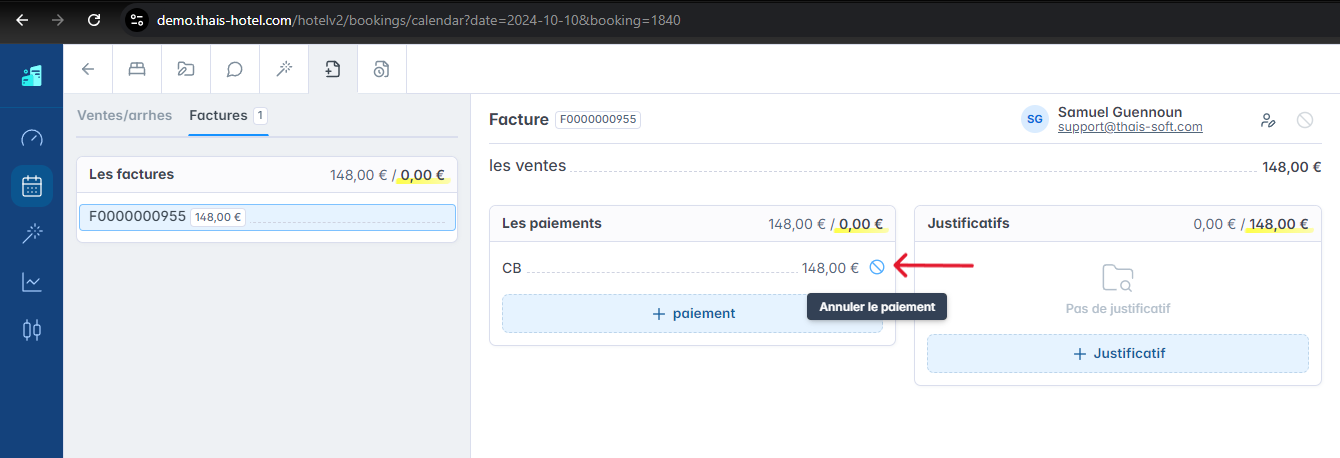Screen dimensions: 1340x458
Task: Open the magic wand tab in toolbar
Action: (284, 69)
